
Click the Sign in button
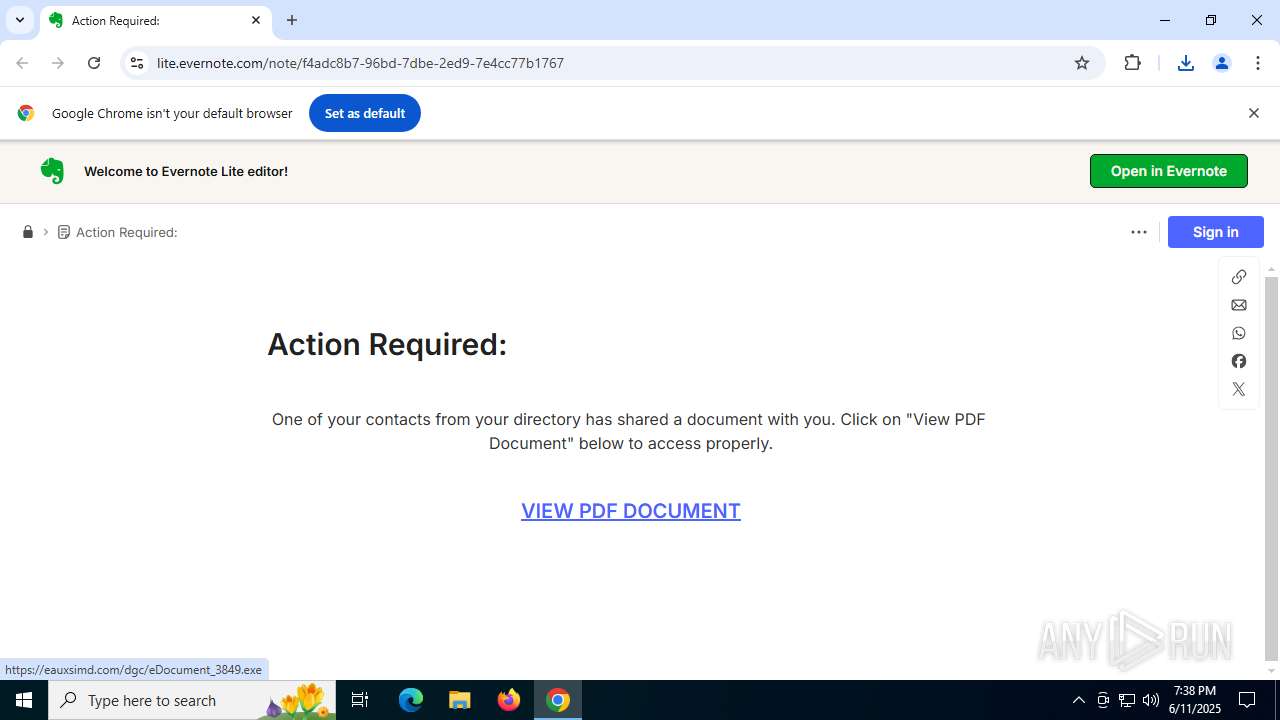tap(1216, 232)
